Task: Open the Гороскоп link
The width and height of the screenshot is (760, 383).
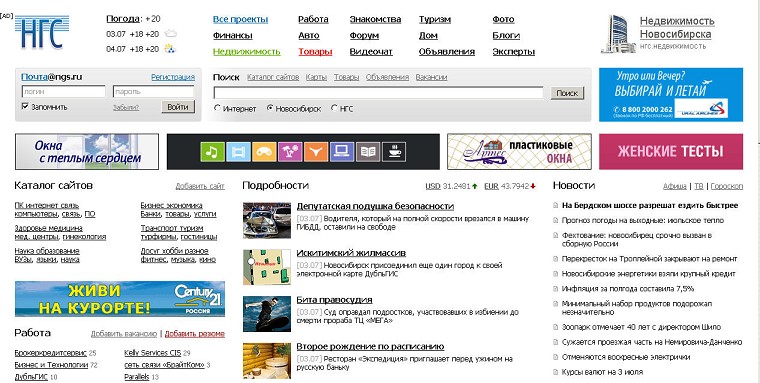Action: click(727, 186)
